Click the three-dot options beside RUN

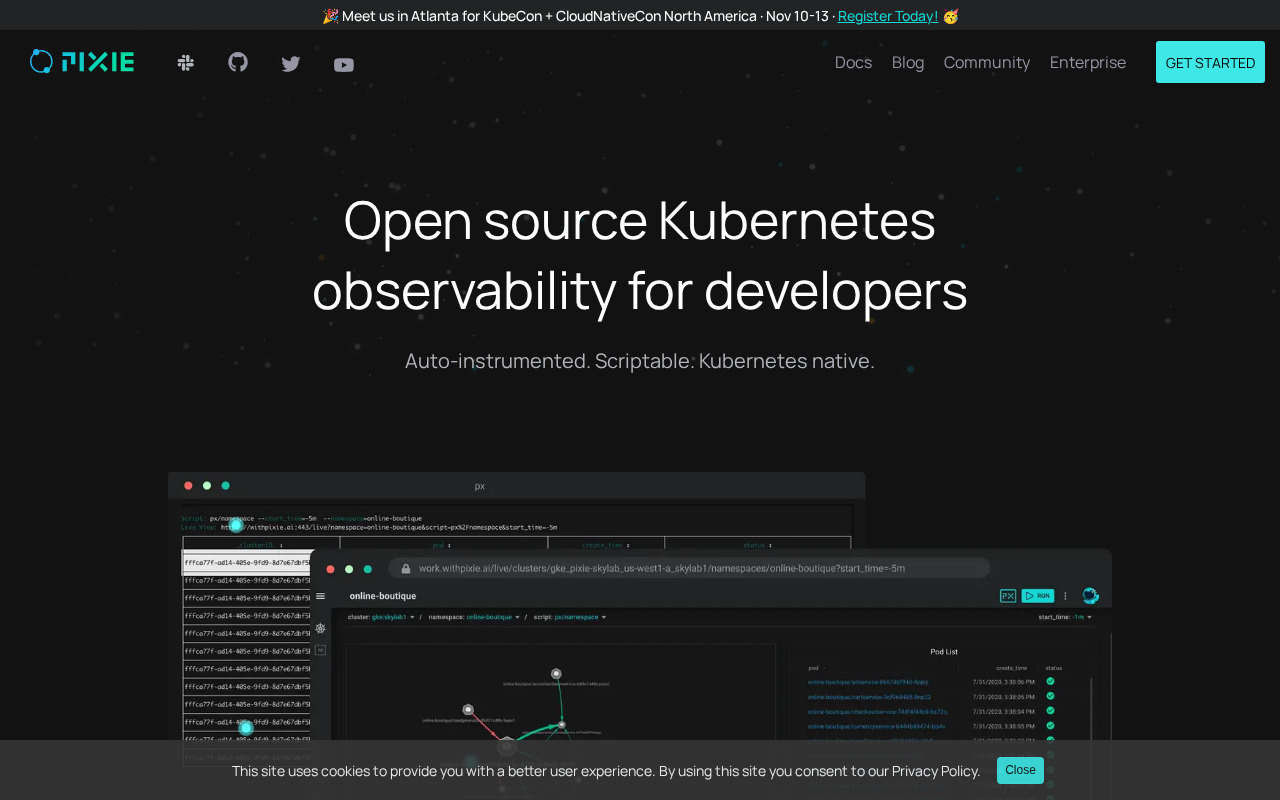click(1064, 596)
